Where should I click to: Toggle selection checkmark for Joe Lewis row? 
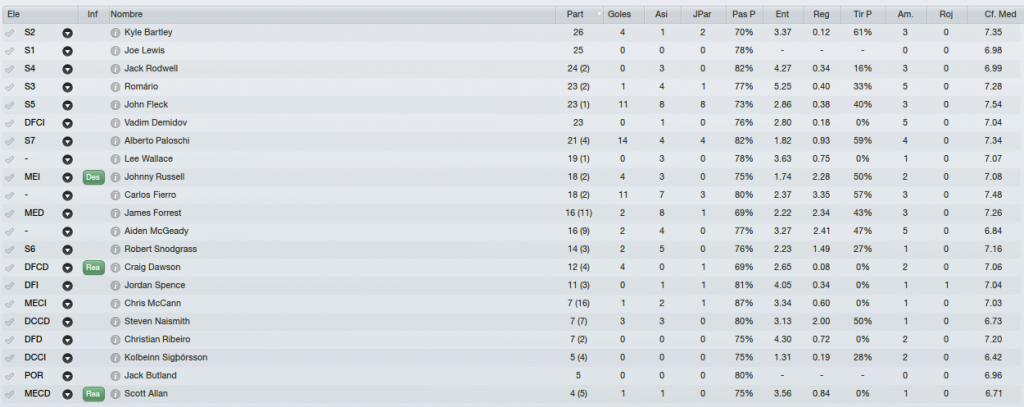point(10,51)
